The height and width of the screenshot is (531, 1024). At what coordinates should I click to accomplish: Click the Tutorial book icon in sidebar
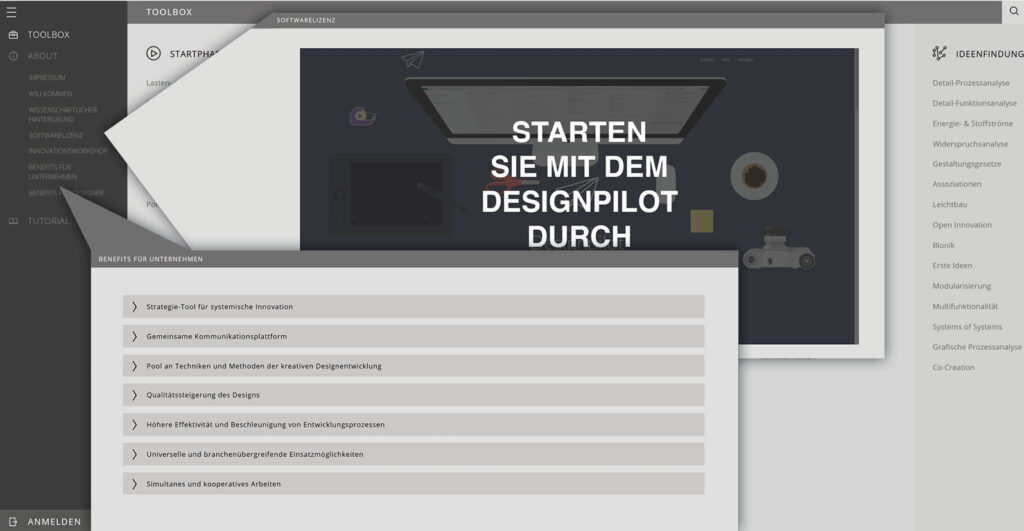(13, 221)
